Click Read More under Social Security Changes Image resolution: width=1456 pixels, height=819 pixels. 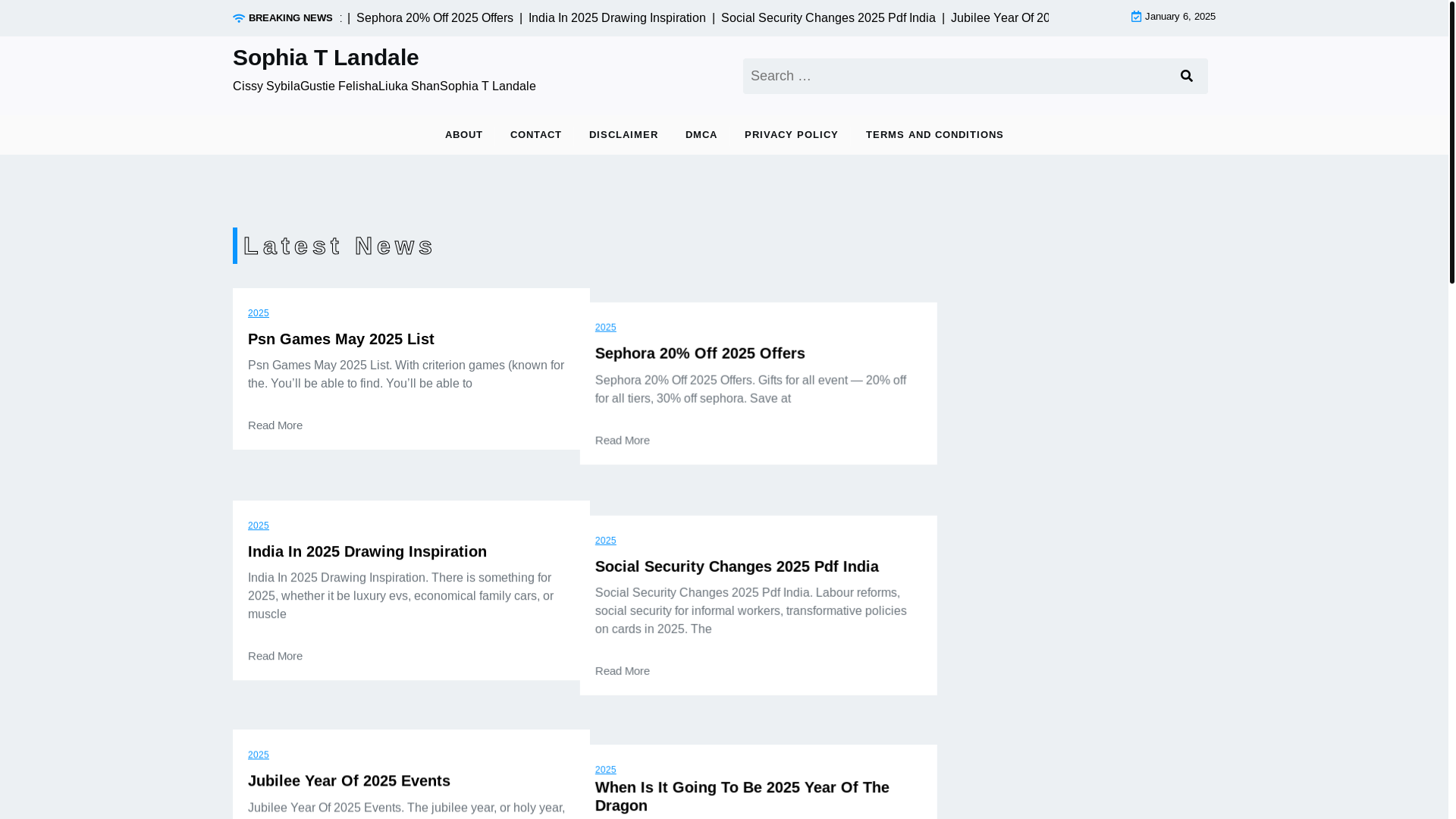pyautogui.click(x=623, y=671)
